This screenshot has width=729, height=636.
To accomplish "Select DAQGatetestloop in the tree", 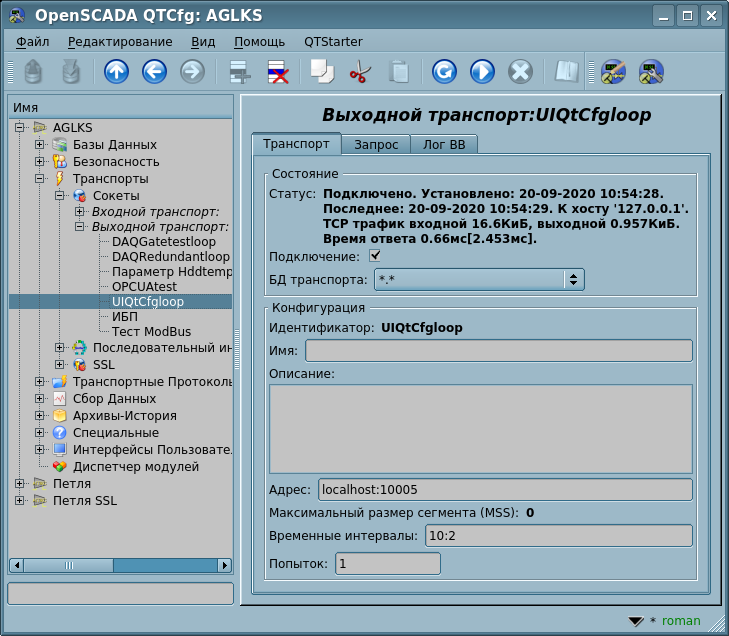I will point(164,242).
